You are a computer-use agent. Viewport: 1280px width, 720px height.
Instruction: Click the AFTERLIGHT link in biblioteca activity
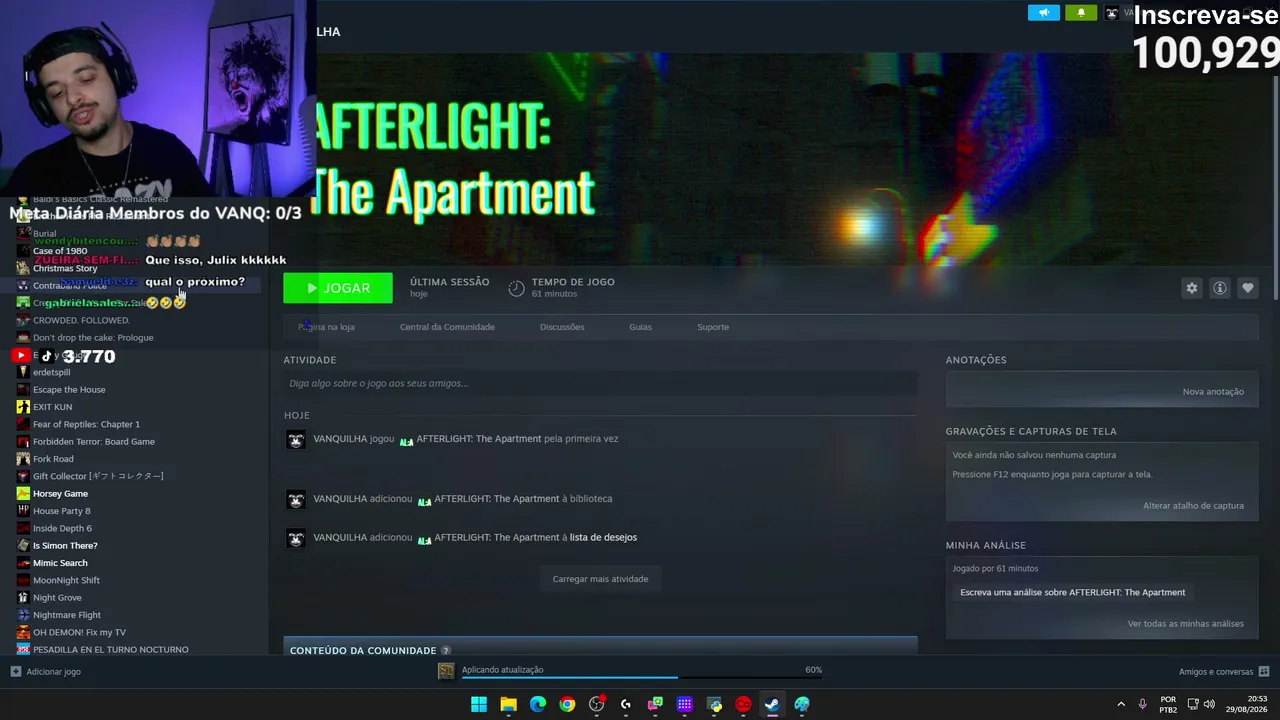point(496,498)
